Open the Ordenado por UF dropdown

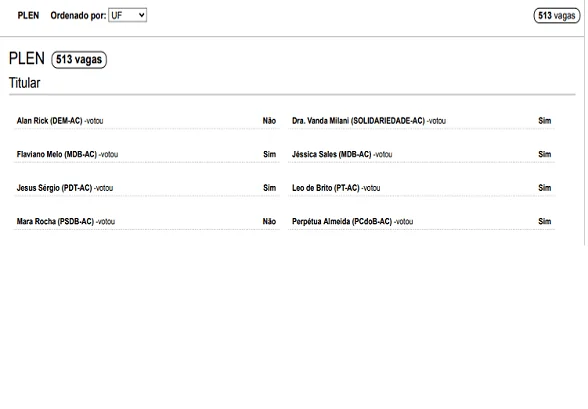point(128,15)
